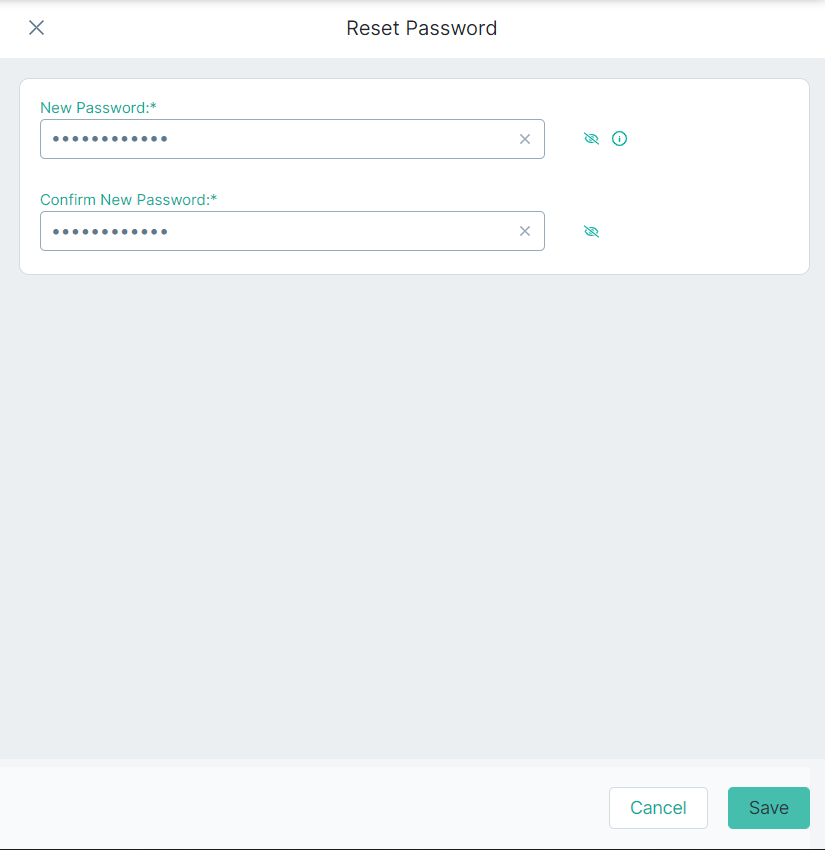
Task: Cancel the password reset
Action: (658, 808)
